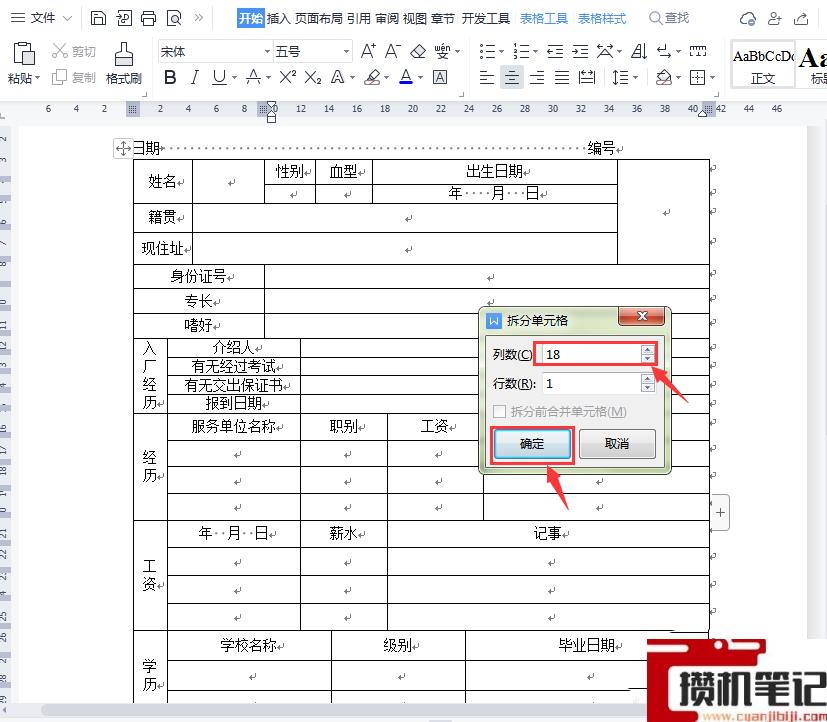Toggle Superscript formatting
Screen dimensions: 827x722
[287, 78]
